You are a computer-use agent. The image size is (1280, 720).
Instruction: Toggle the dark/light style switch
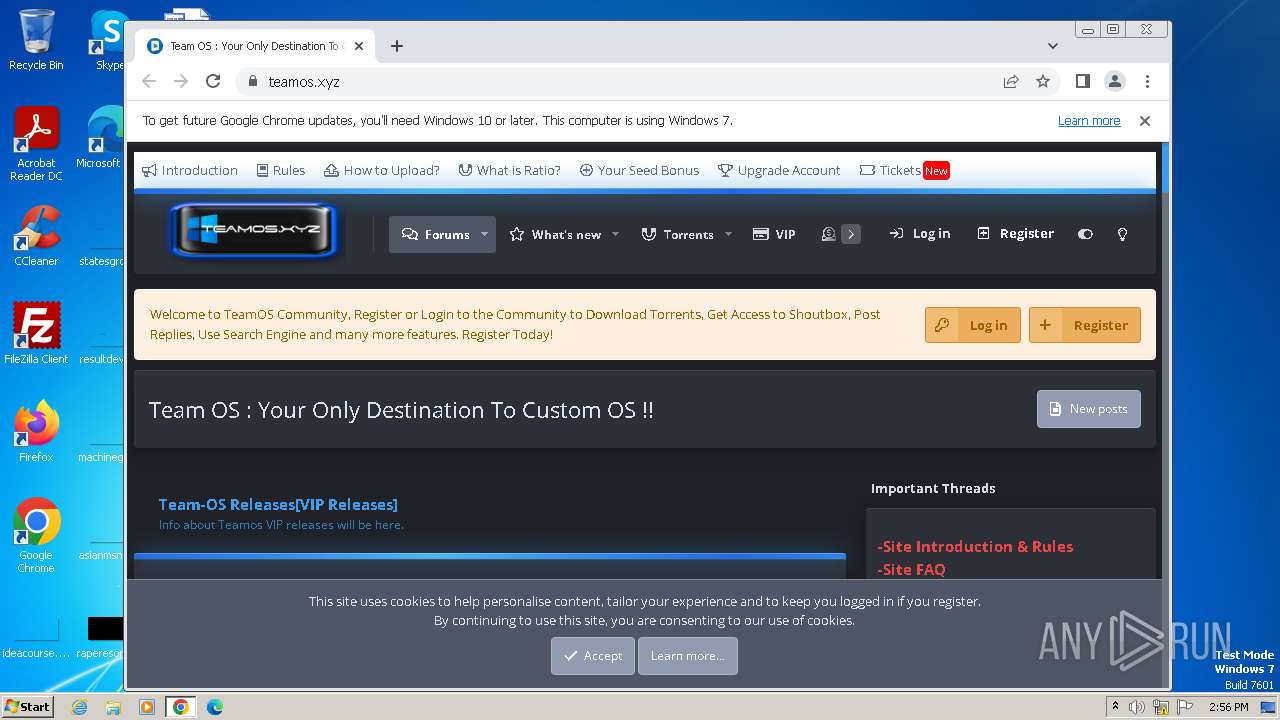pos(1085,234)
